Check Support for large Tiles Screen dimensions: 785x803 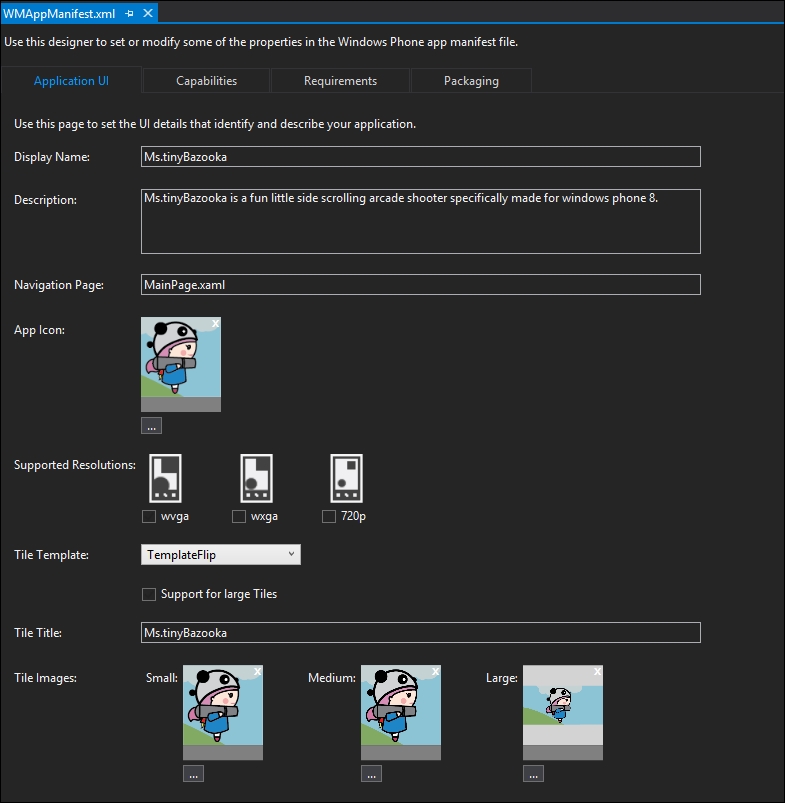(x=149, y=595)
